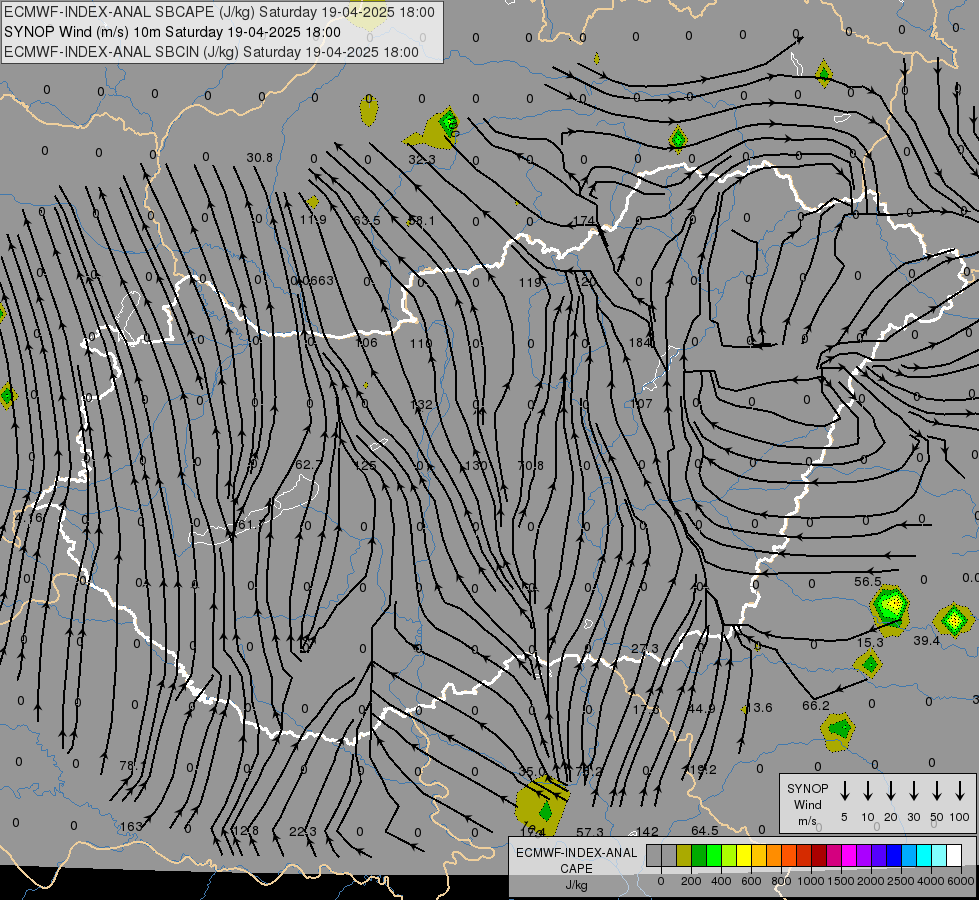Click the 66.2 CAPE value on map
Image resolution: width=979 pixels, height=900 pixels.
click(x=815, y=706)
